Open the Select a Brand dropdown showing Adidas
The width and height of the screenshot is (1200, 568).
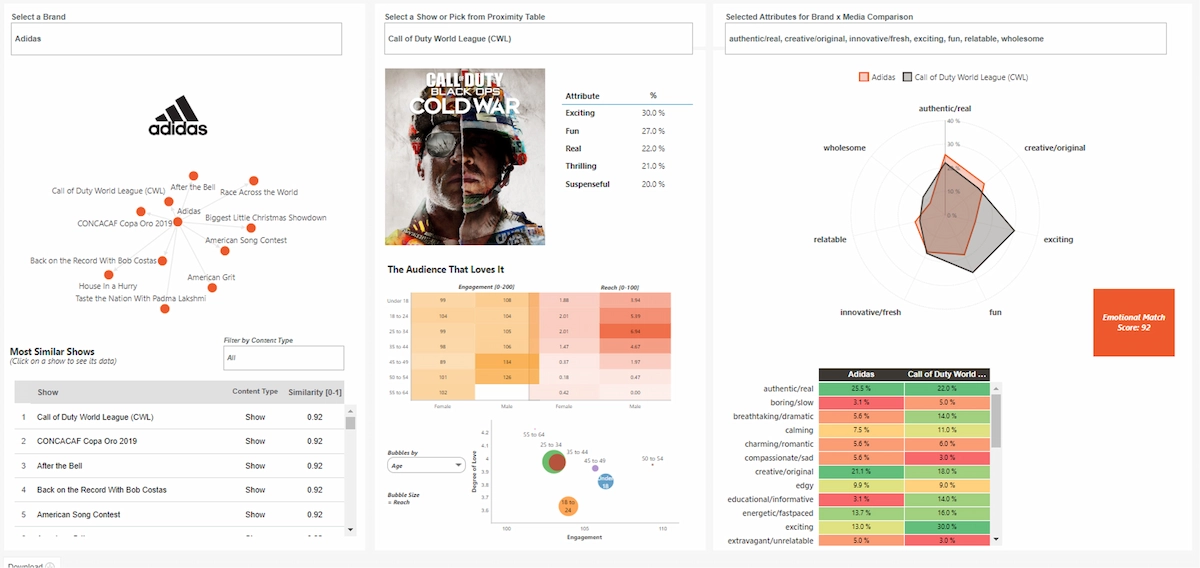coord(177,39)
